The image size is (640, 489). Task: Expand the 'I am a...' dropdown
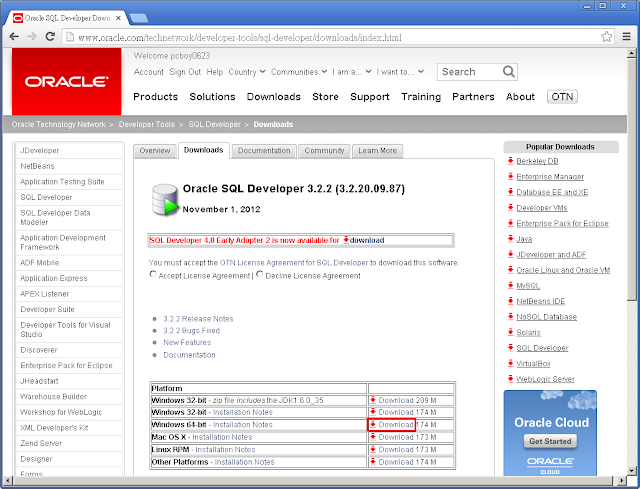coord(352,72)
